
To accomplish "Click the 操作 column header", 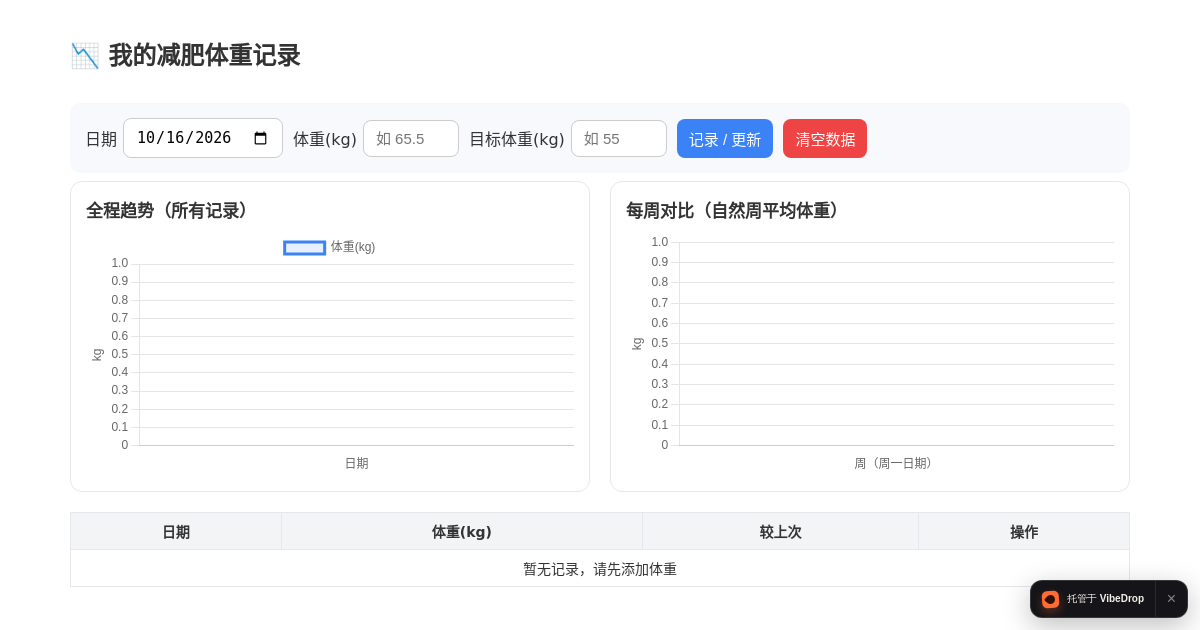I will pyautogui.click(x=1024, y=532).
